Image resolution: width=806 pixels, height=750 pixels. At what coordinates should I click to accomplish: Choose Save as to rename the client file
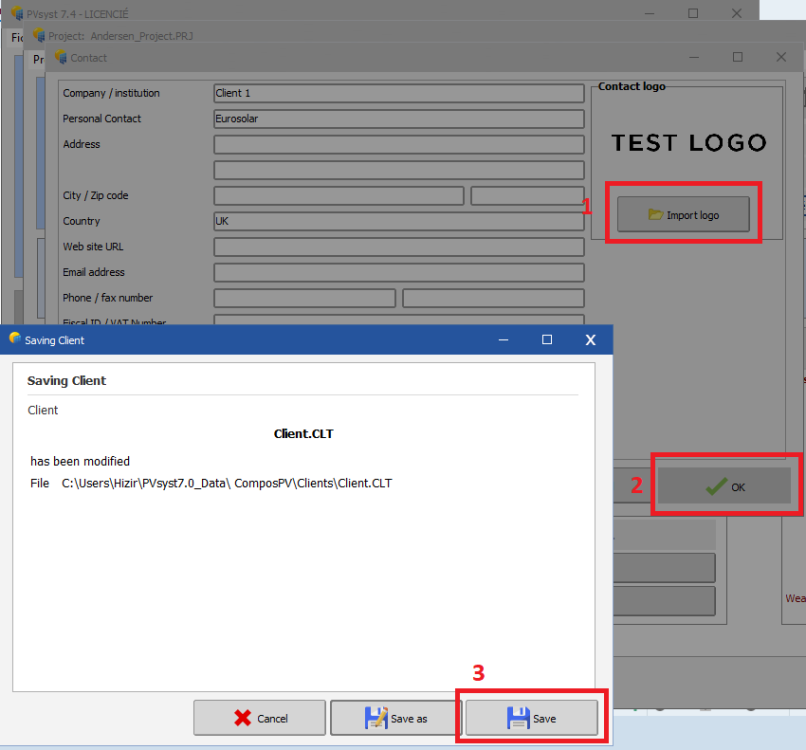pos(395,718)
